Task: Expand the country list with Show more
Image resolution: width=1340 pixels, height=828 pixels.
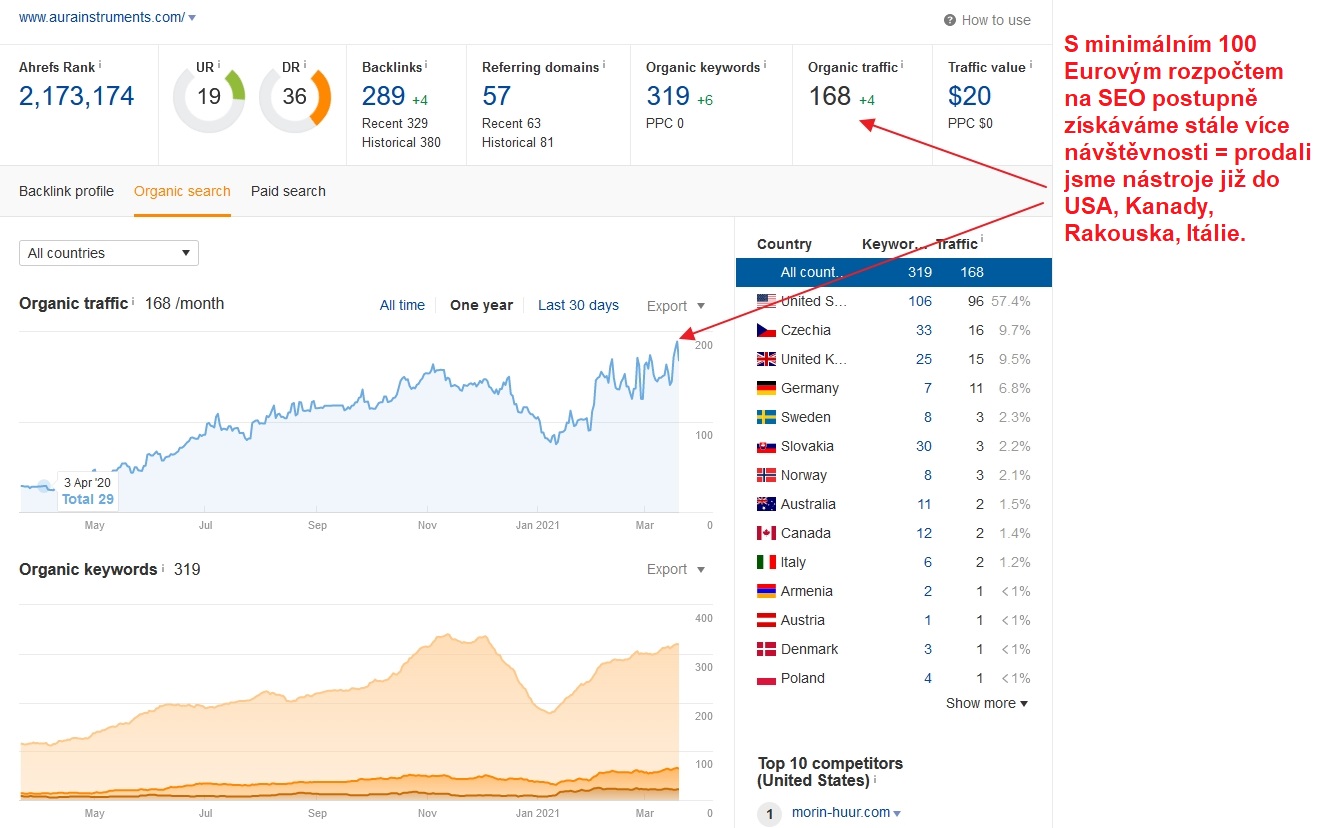Action: pyautogui.click(x=987, y=703)
